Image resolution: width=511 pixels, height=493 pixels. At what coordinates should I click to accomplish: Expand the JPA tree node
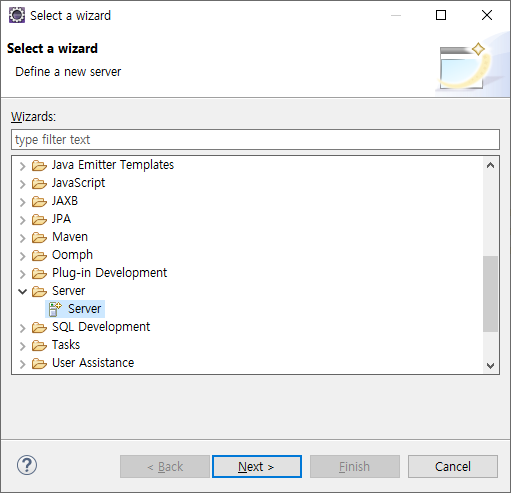[22, 220]
